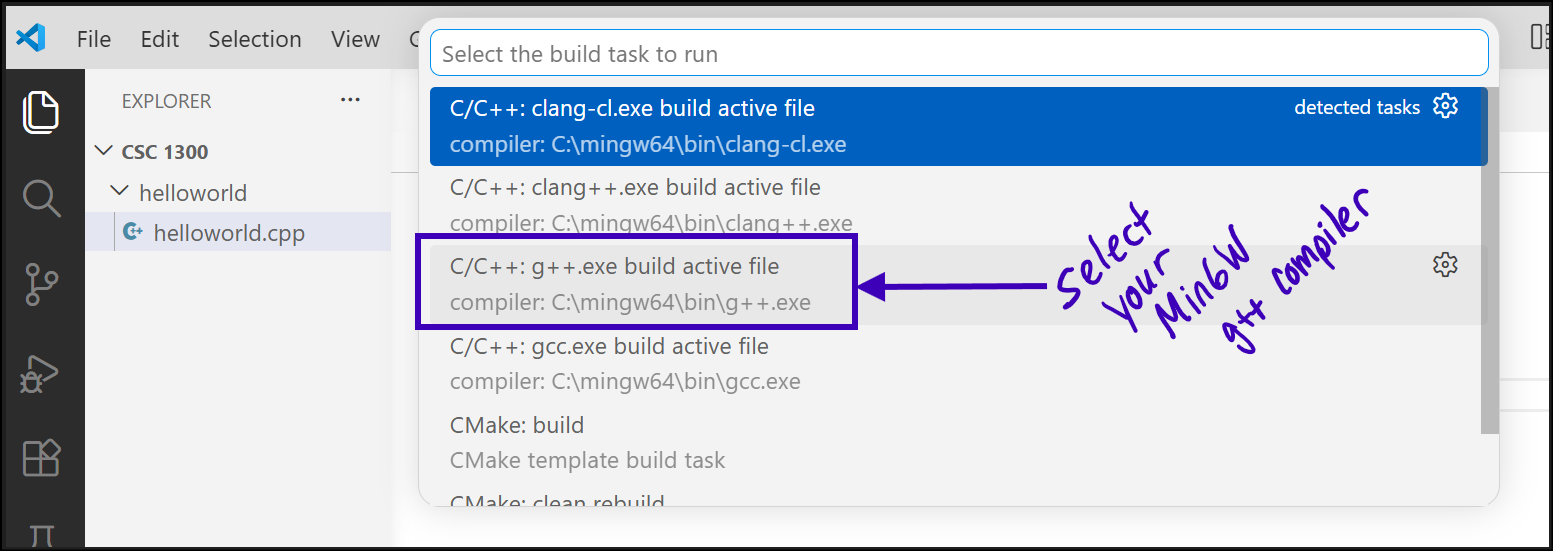Configure the clang-cl.exe task gear icon
Screen dimensions: 1553x551
[x=1445, y=106]
